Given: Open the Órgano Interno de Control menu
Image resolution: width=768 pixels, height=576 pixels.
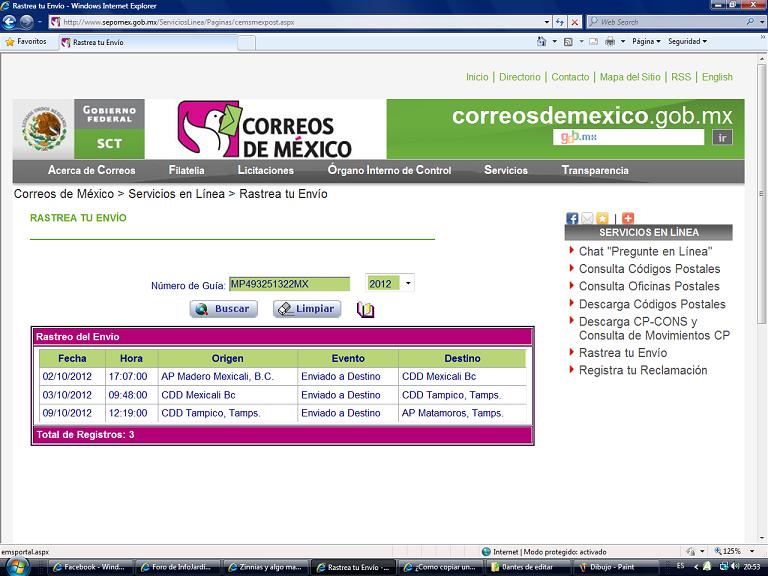Looking at the screenshot, I should coord(389,170).
